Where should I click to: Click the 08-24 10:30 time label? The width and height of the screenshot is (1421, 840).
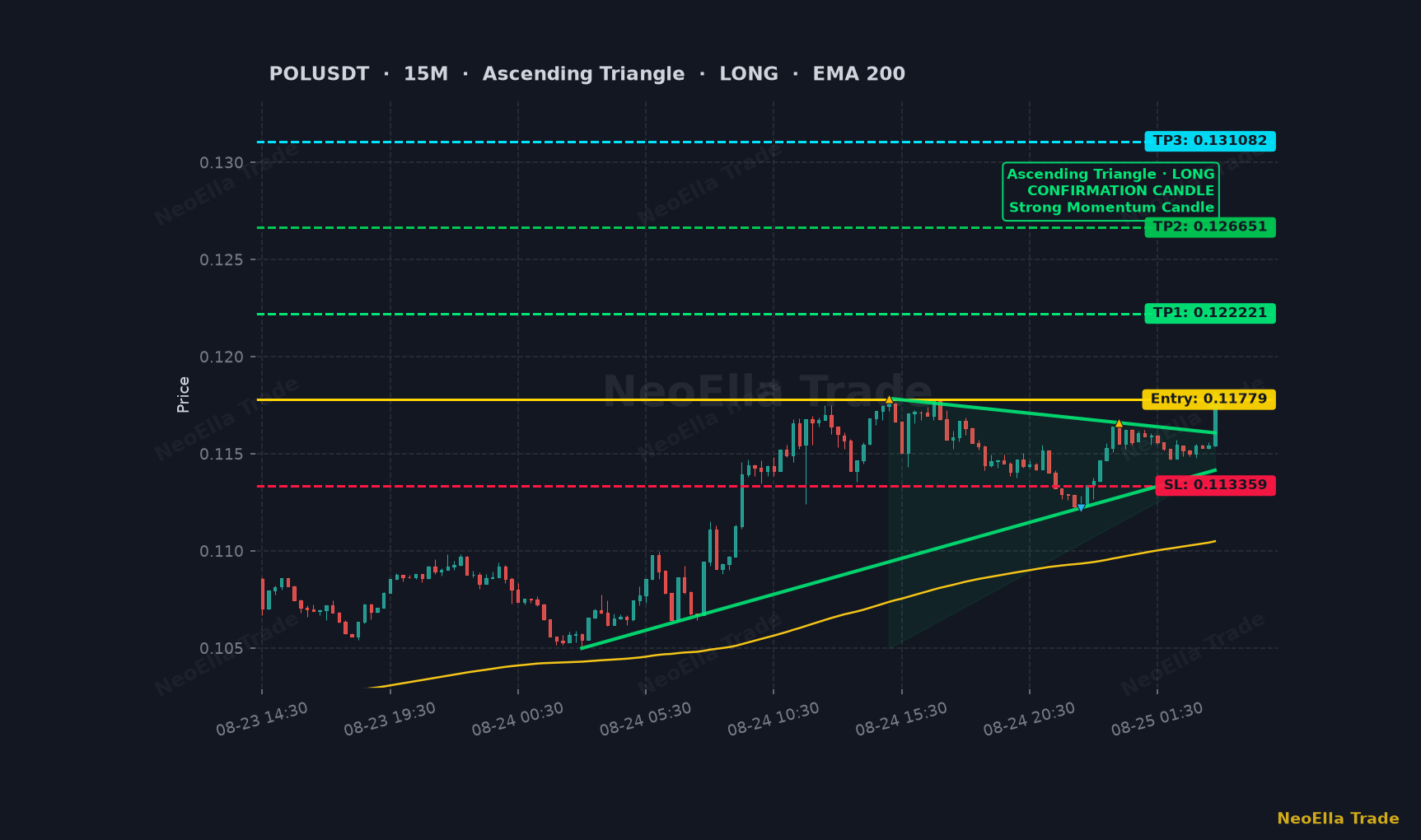click(x=774, y=719)
